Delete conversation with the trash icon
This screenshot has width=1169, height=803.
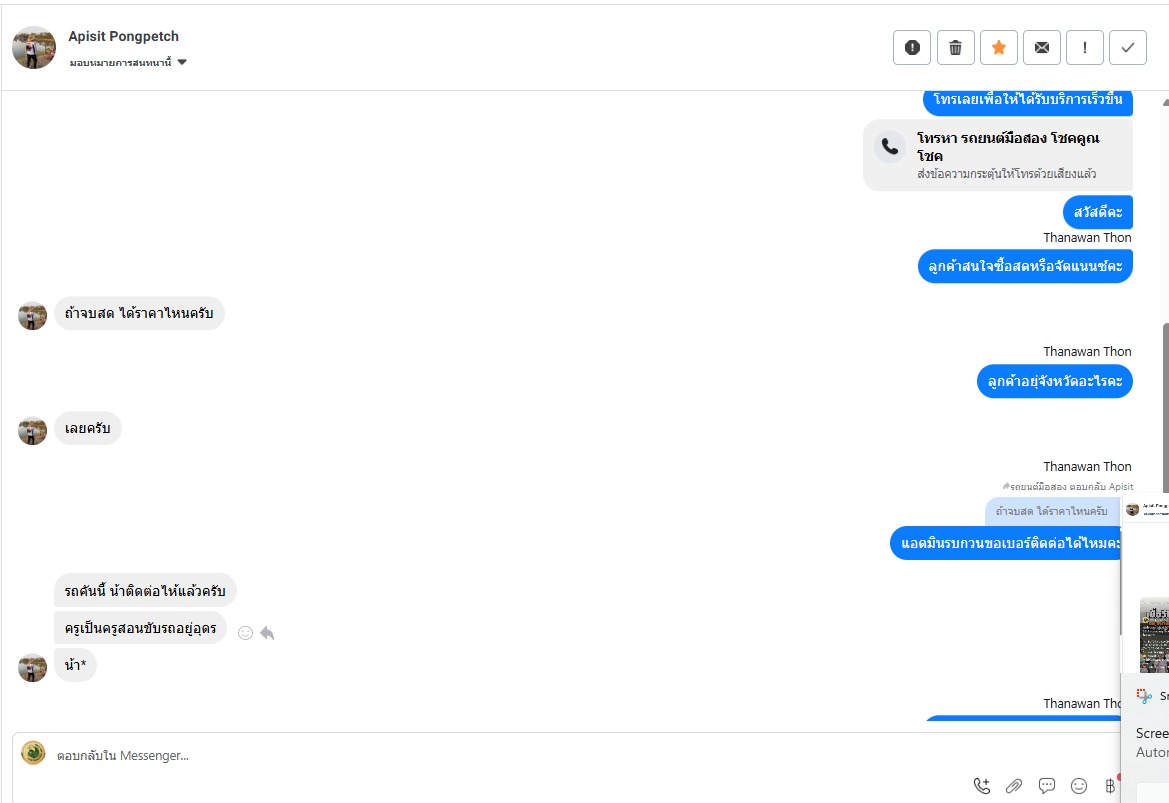click(955, 47)
